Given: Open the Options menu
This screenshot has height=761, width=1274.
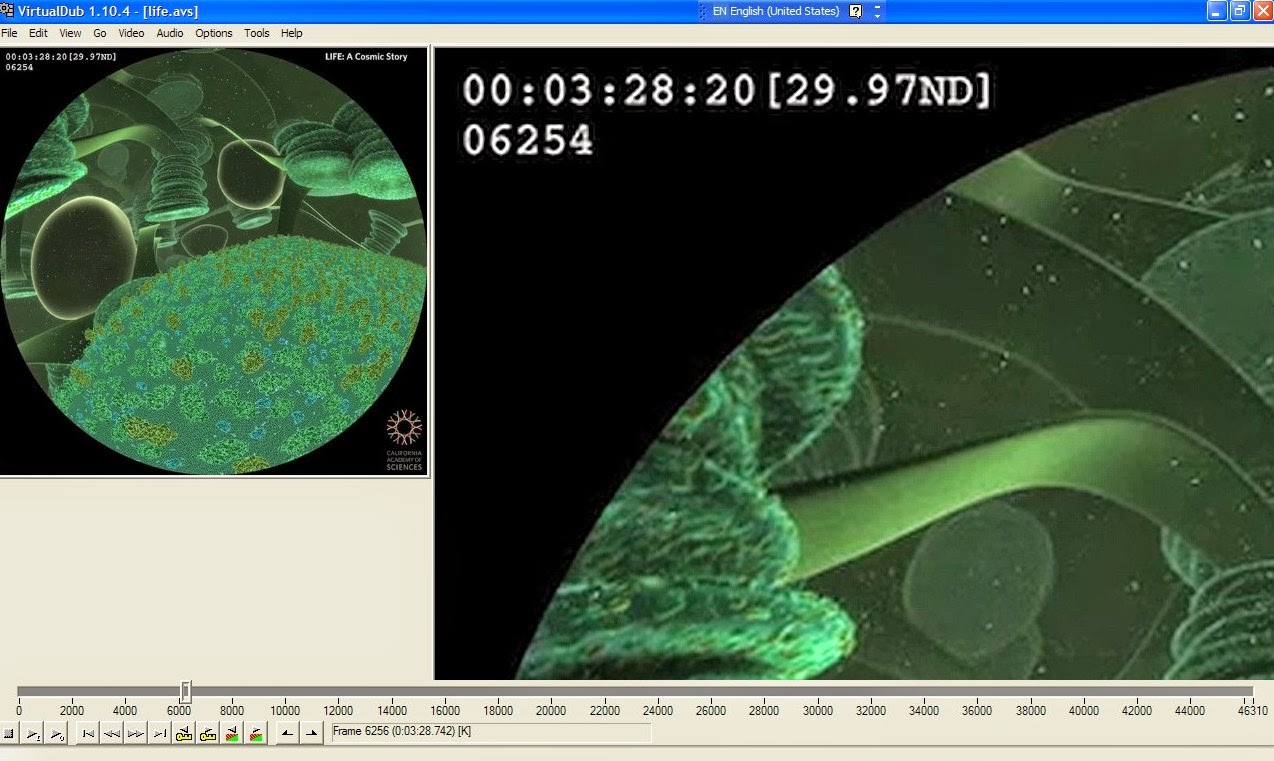Looking at the screenshot, I should [214, 33].
